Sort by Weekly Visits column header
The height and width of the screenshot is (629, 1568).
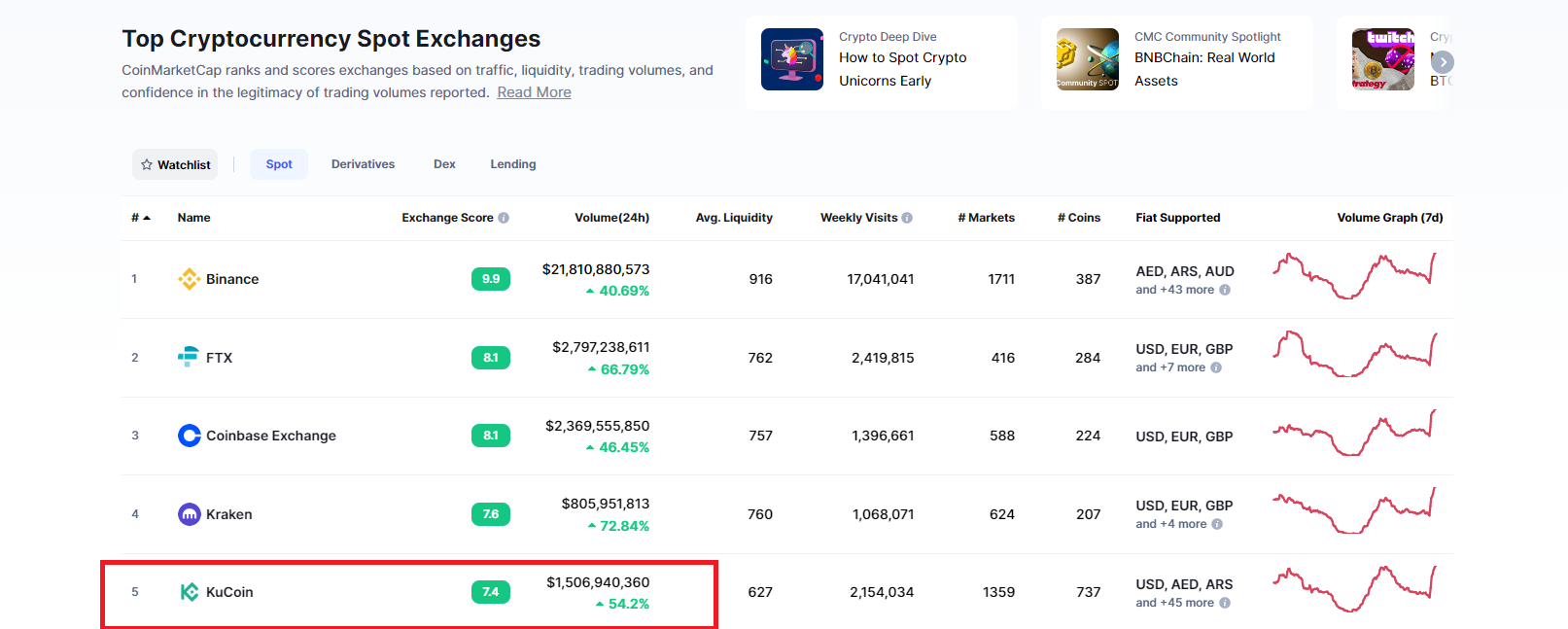858,218
